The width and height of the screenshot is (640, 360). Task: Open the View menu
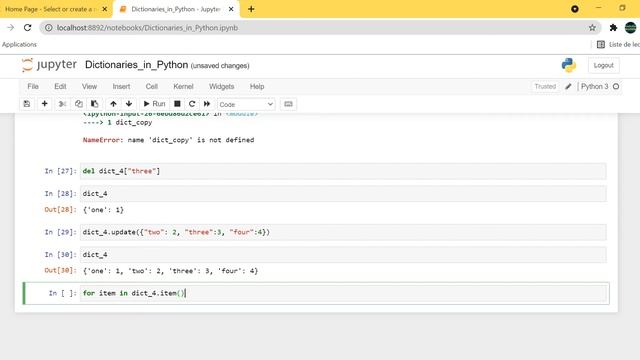tap(89, 87)
